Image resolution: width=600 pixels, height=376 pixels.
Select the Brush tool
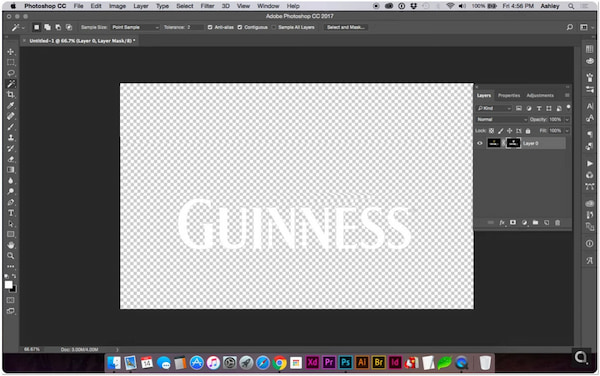[x=11, y=127]
